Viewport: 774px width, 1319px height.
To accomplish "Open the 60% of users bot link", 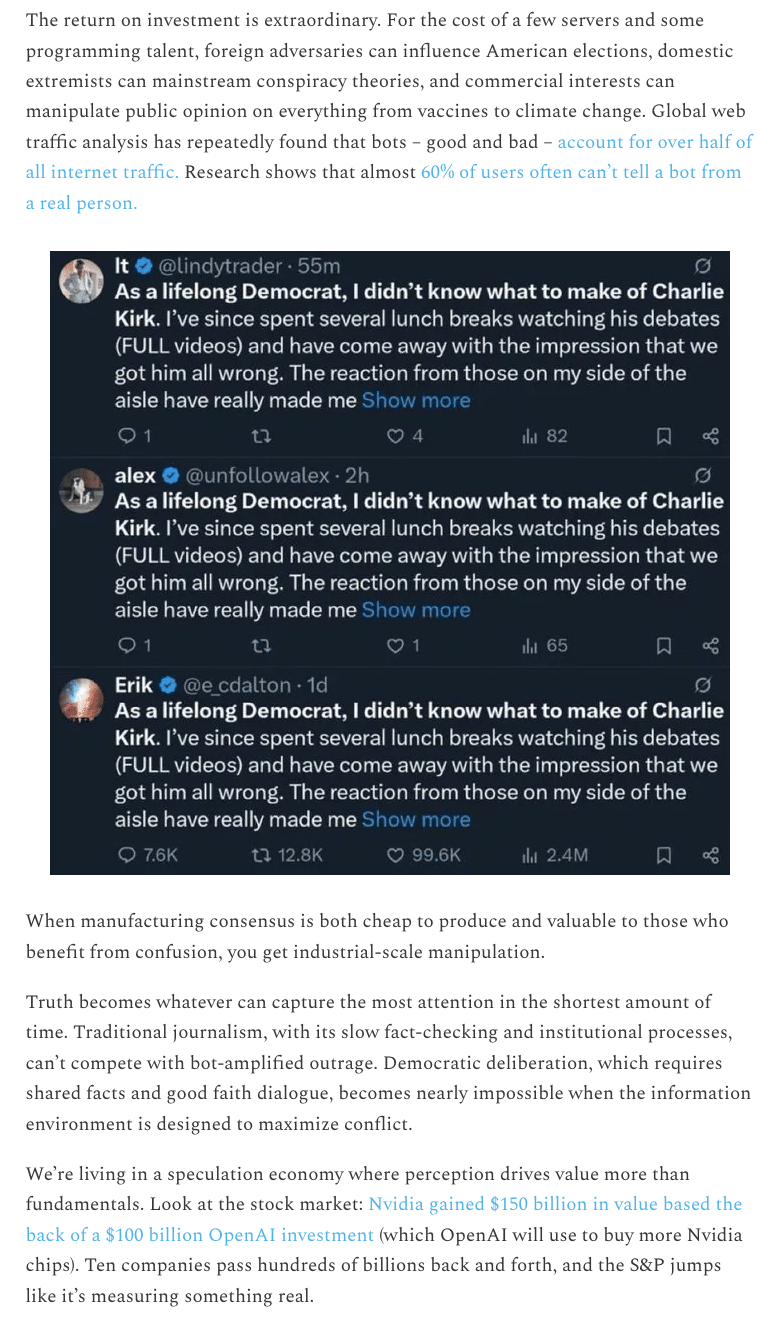I will click(x=580, y=172).
